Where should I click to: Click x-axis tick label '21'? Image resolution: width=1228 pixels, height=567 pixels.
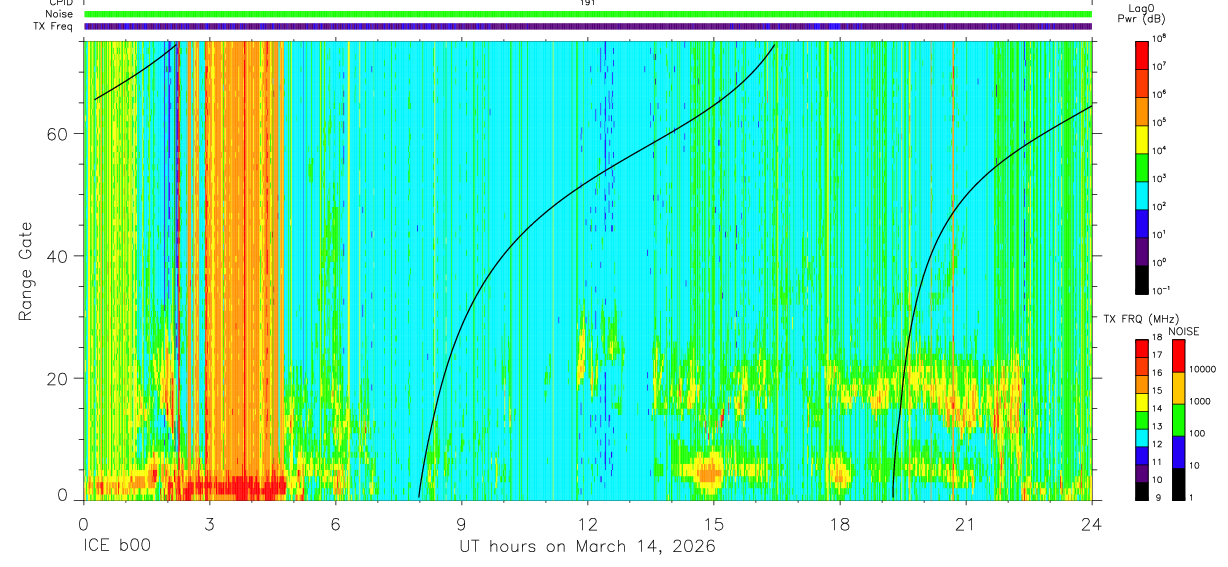966,523
